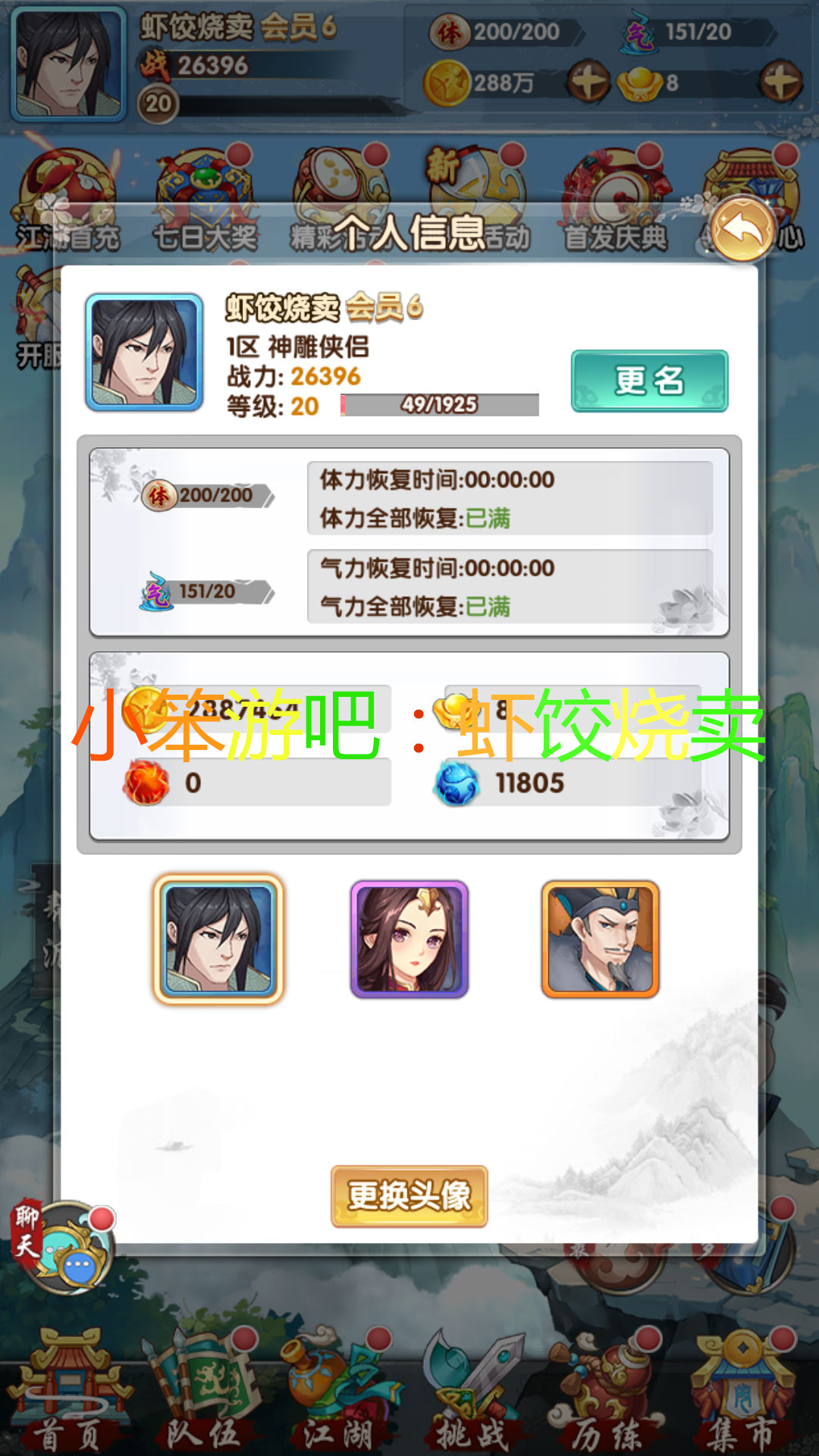The height and width of the screenshot is (1456, 819).
Task: Select the dark-haired male avatar
Action: (218, 939)
